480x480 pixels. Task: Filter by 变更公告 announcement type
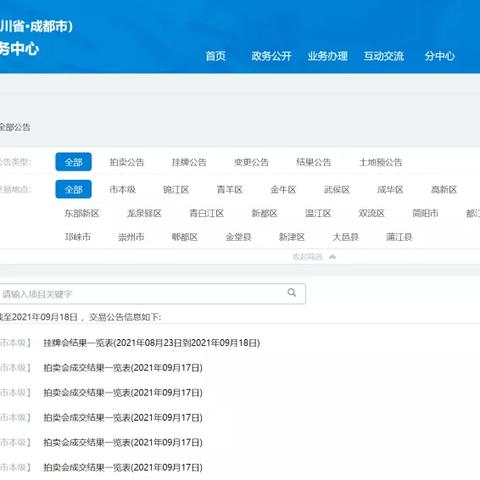pos(251,162)
